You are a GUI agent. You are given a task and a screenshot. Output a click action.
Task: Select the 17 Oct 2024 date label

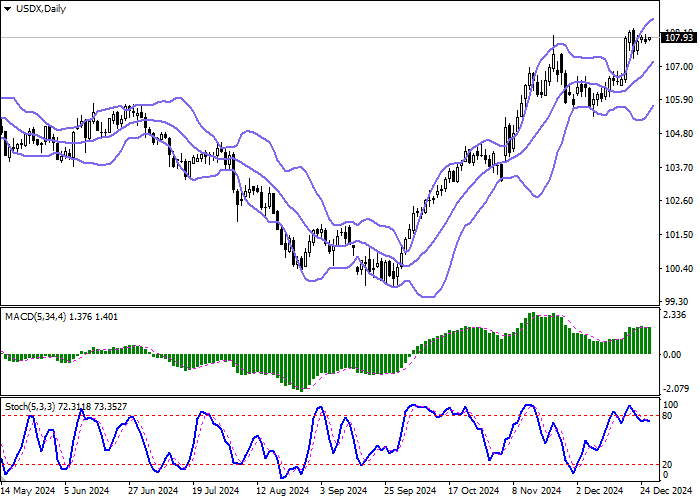471,491
